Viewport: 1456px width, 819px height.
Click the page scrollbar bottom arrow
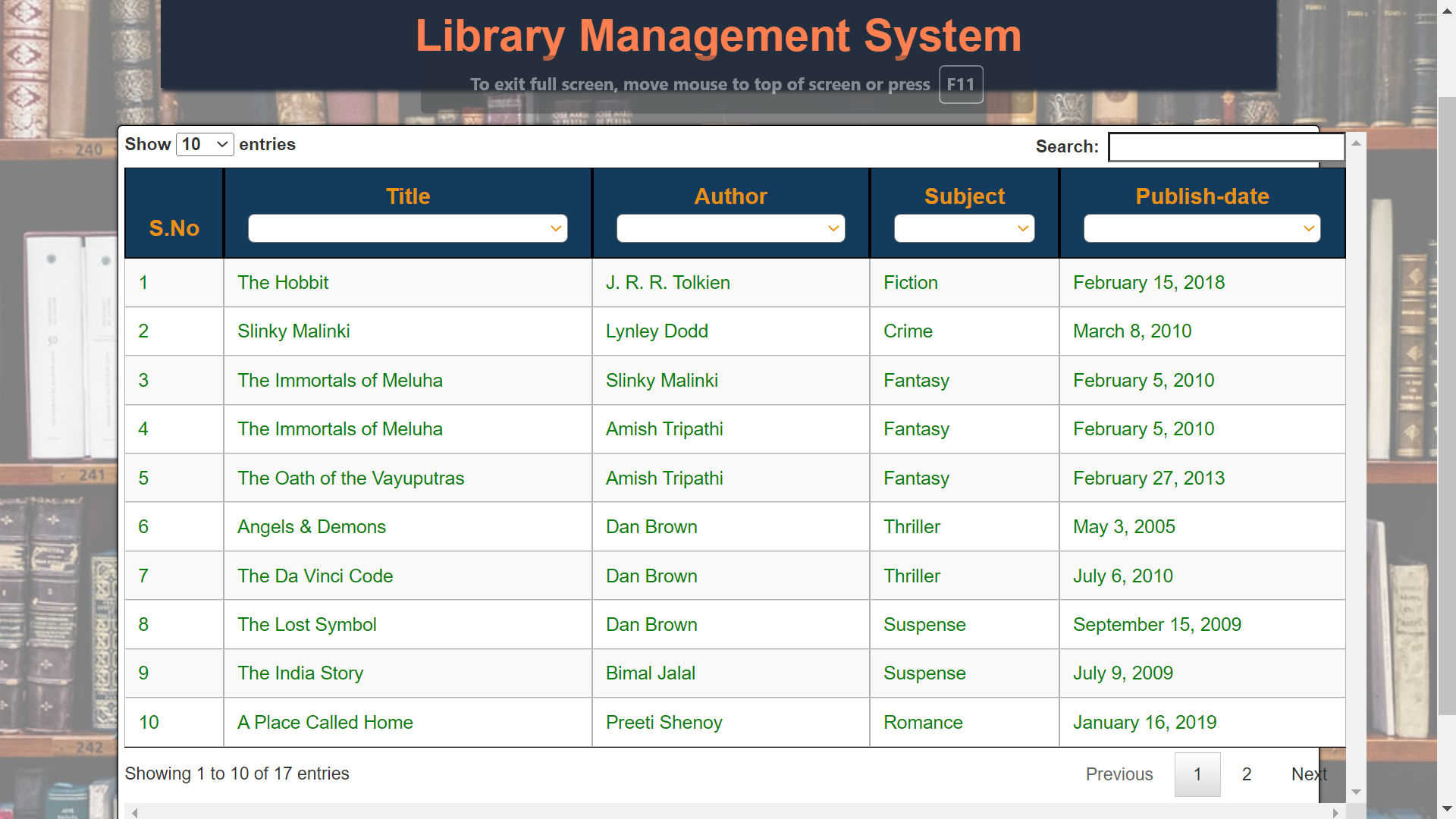pos(1447,809)
